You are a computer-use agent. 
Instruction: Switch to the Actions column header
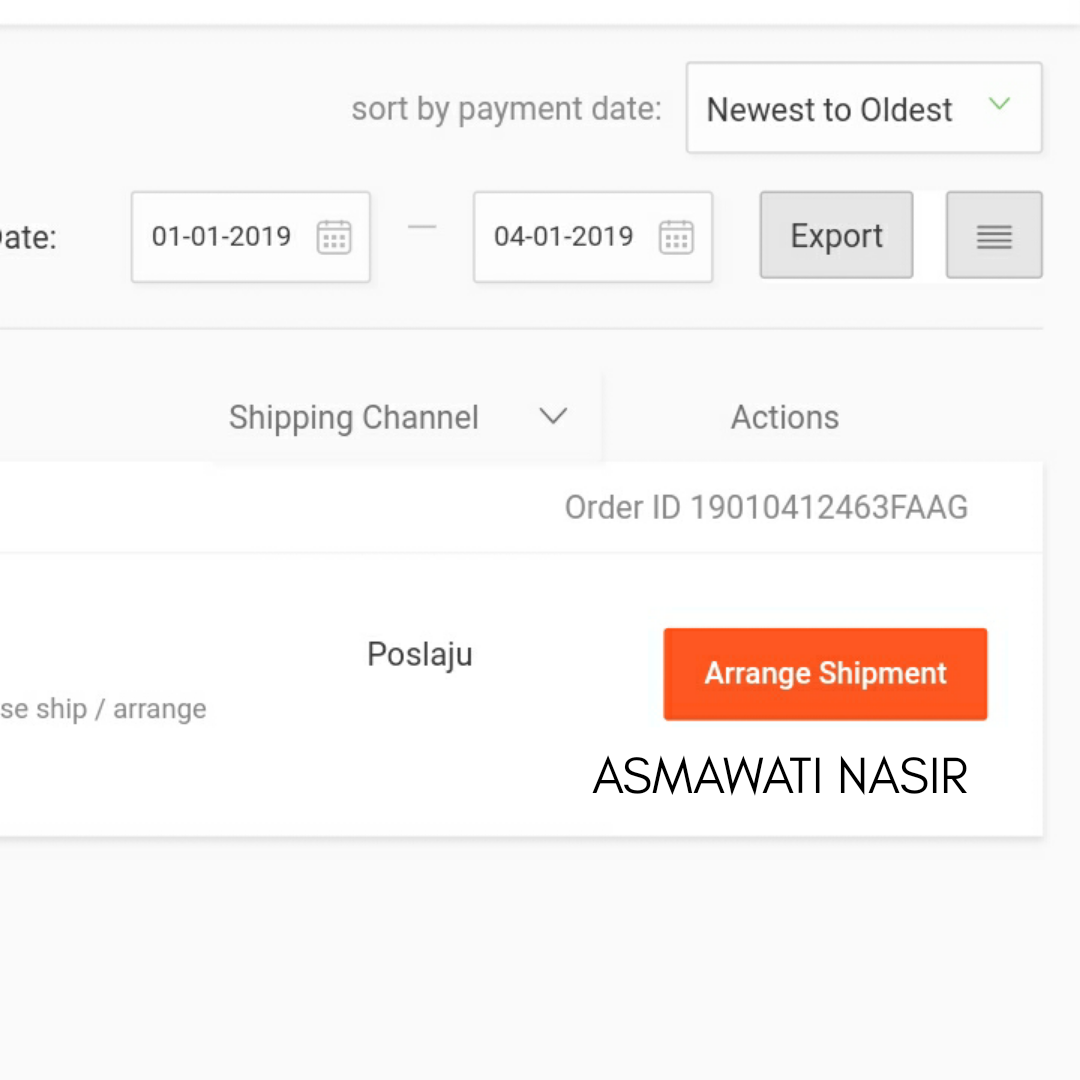coord(784,417)
